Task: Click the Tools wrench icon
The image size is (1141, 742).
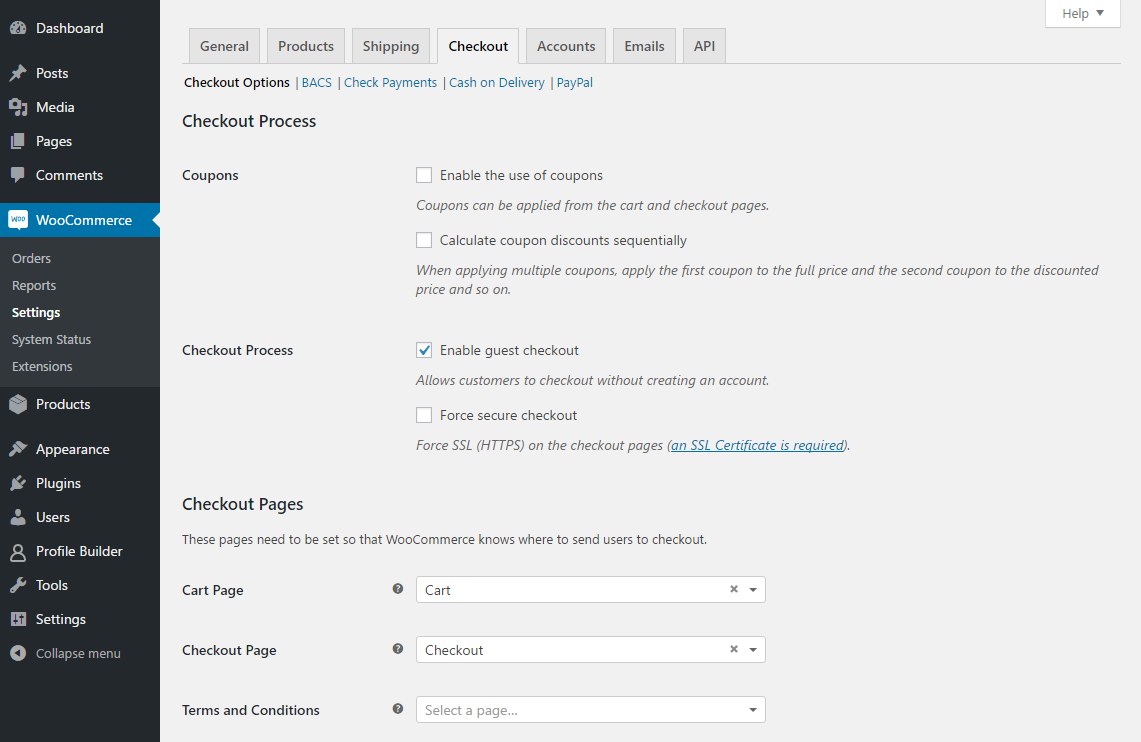Action: point(18,586)
